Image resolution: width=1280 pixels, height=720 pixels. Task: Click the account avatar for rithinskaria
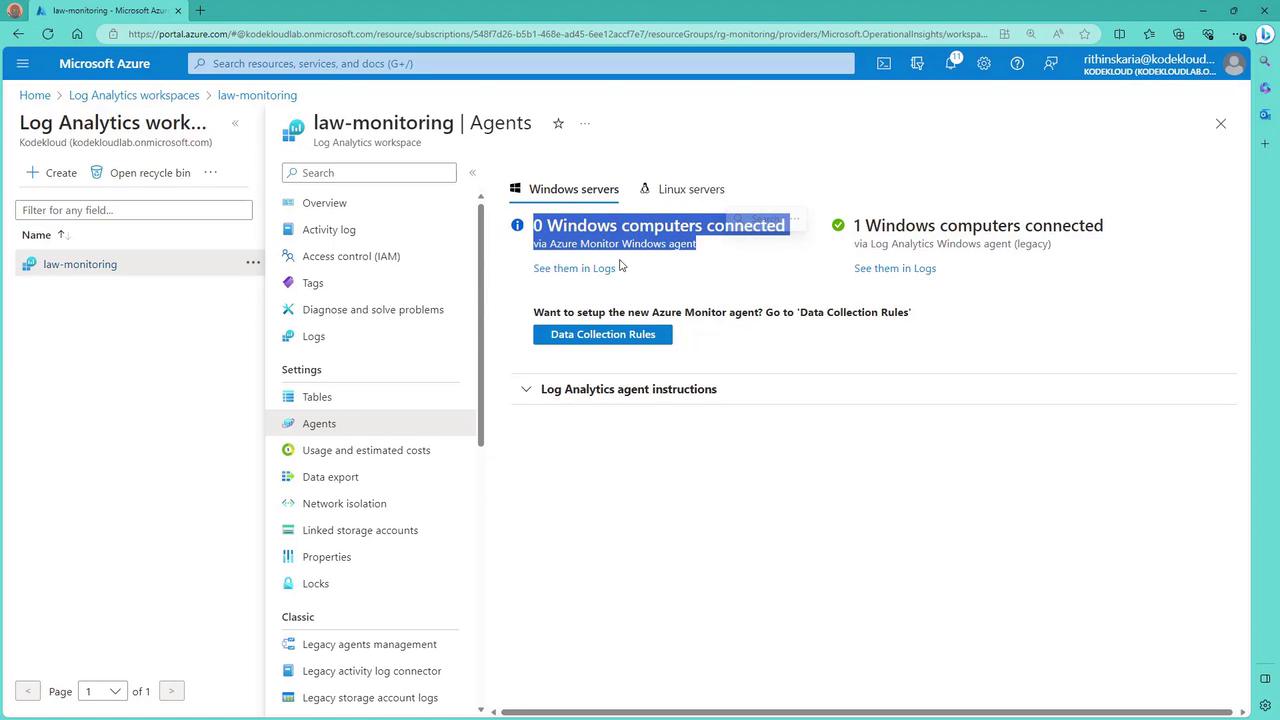pyautogui.click(x=1234, y=64)
